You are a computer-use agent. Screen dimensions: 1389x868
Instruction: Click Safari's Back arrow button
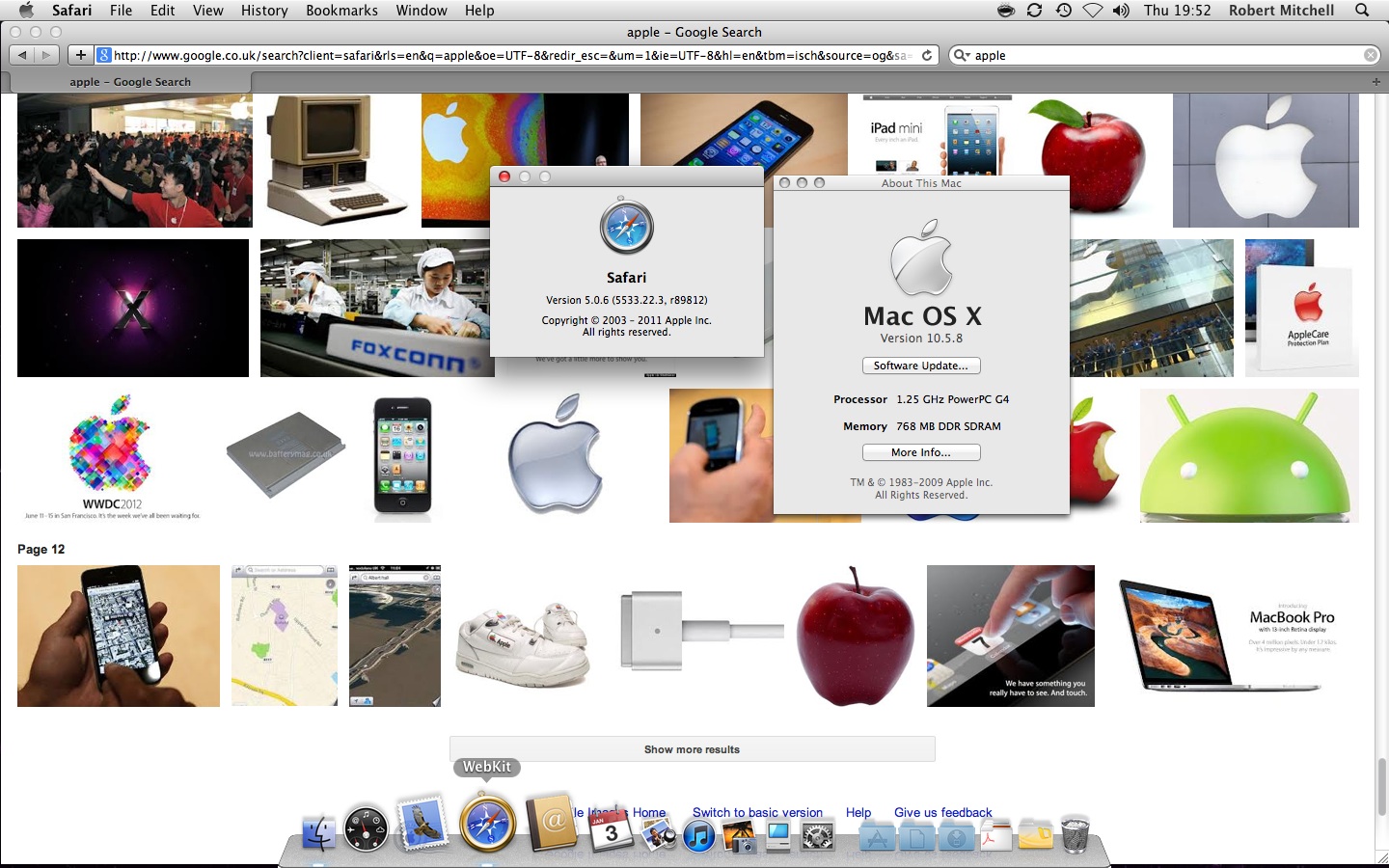click(x=22, y=55)
